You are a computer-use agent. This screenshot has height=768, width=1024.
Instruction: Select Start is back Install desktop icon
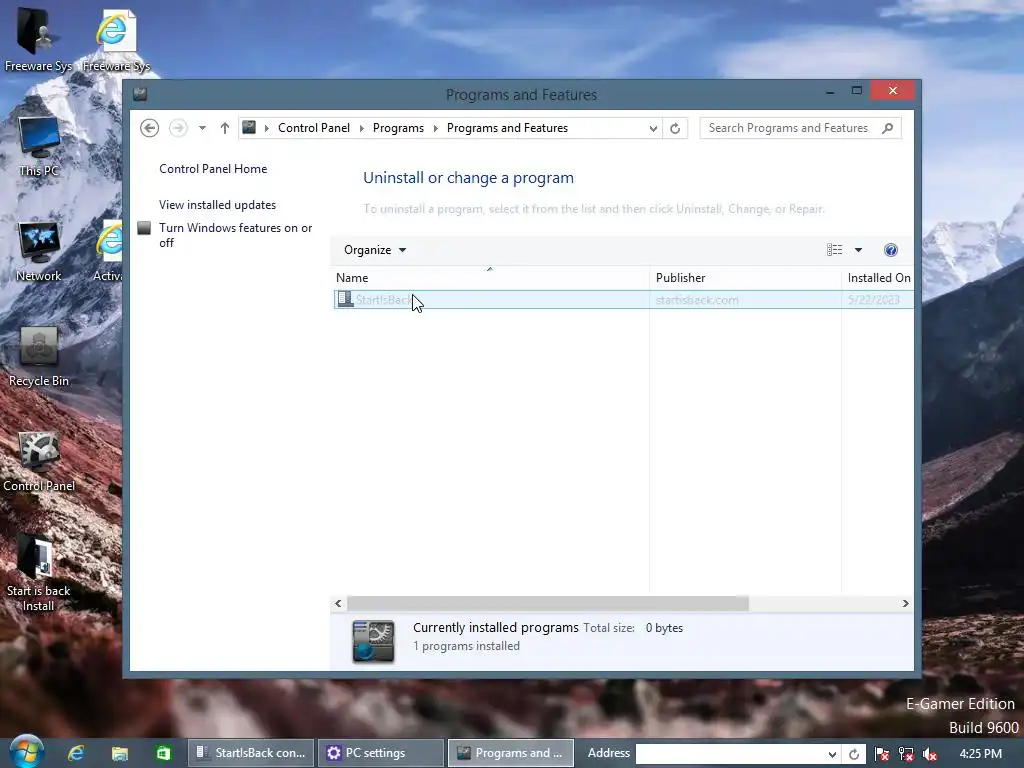click(39, 574)
